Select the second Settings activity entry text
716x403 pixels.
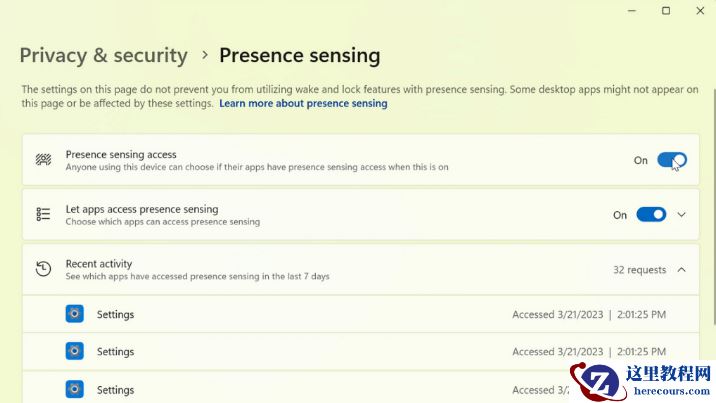(115, 351)
